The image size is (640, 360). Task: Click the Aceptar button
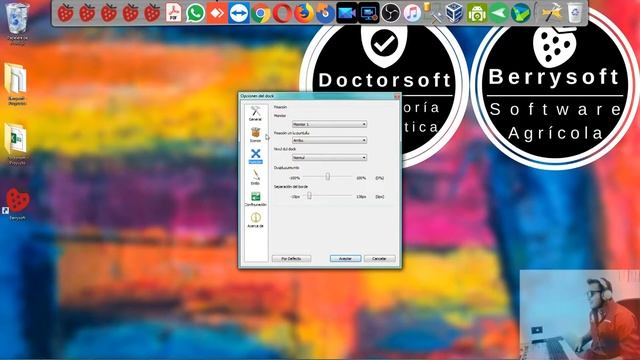click(345, 259)
